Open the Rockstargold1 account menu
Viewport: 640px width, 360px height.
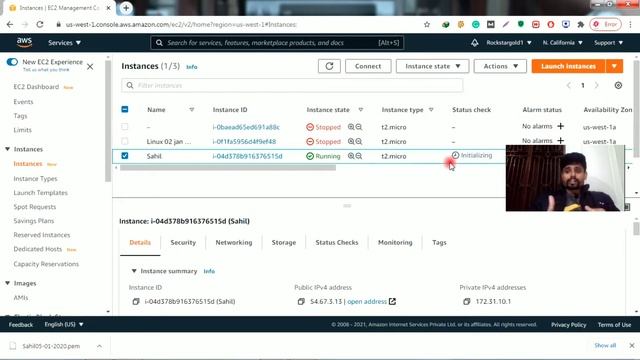pos(509,43)
